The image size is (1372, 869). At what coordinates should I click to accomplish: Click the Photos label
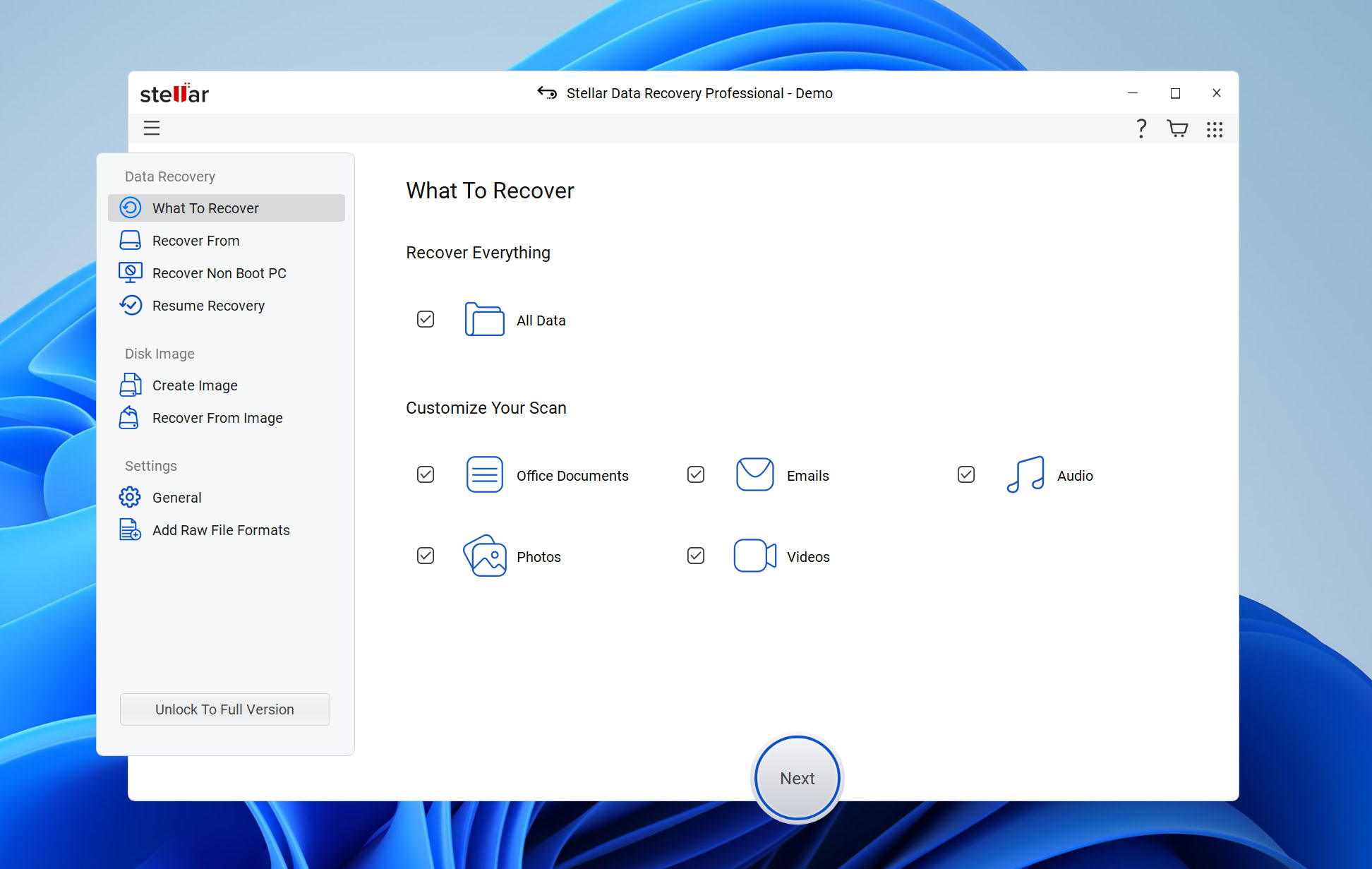pos(538,556)
